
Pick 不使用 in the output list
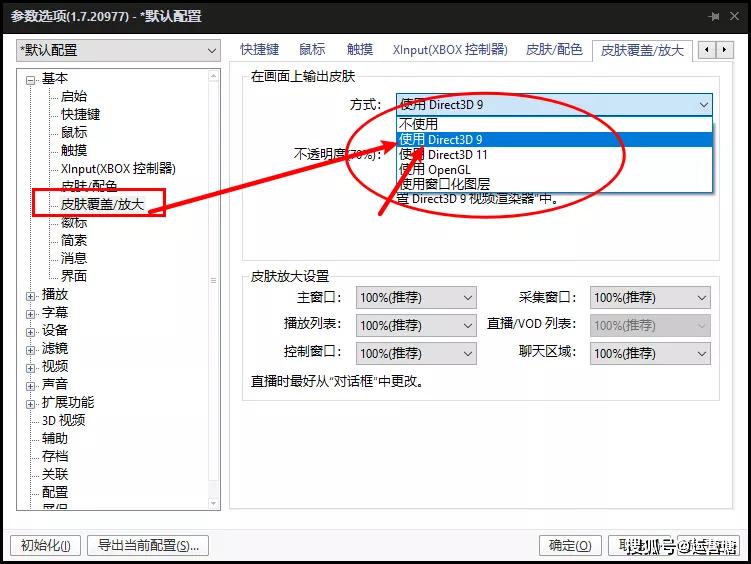[x=554, y=124]
